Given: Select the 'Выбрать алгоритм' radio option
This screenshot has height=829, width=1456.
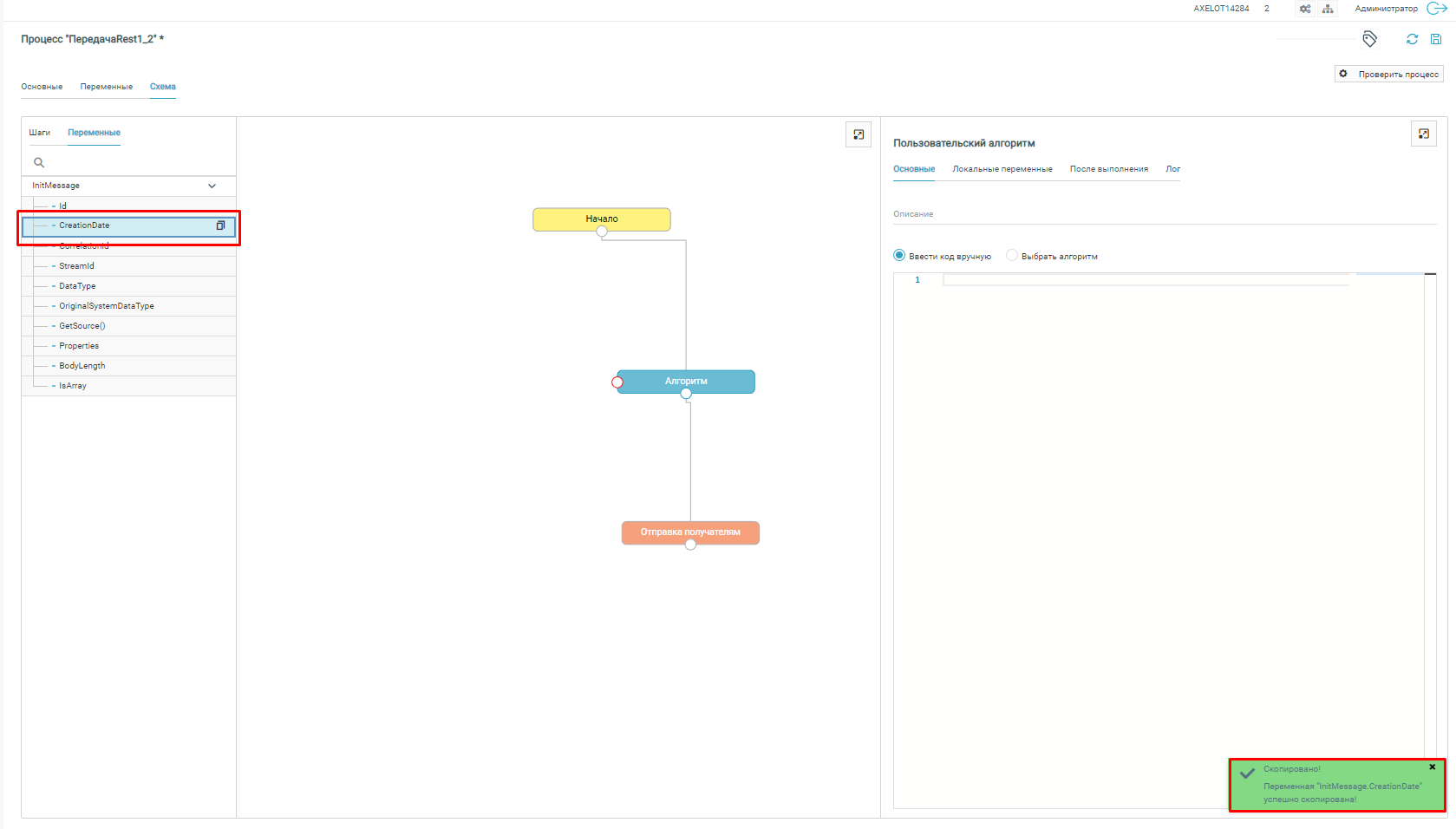Looking at the screenshot, I should [x=1012, y=256].
